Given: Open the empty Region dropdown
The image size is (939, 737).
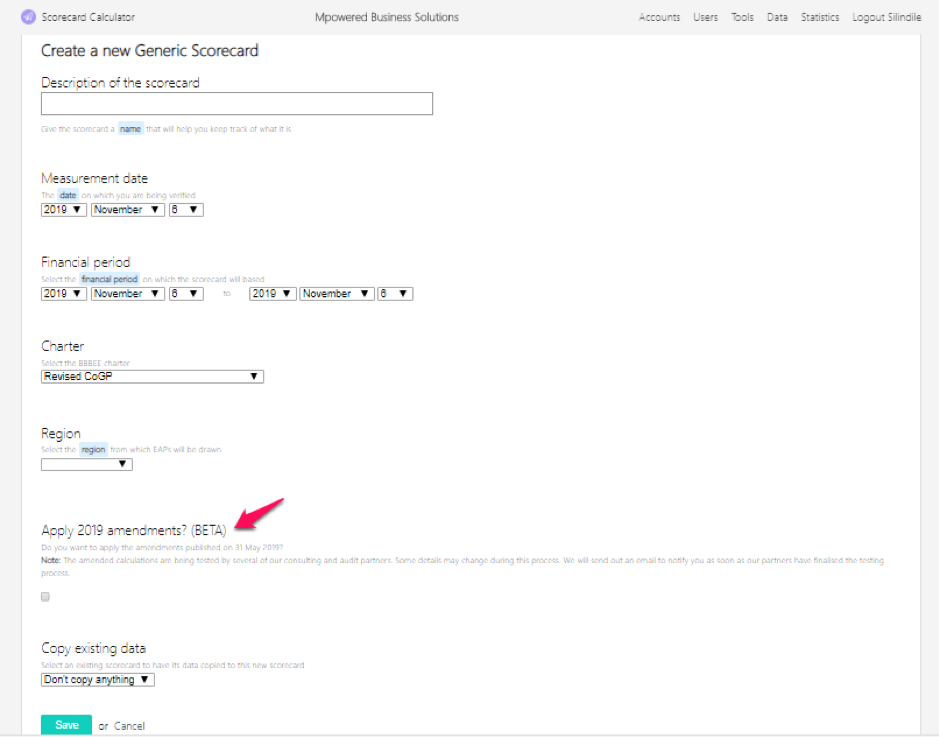Looking at the screenshot, I should click(x=86, y=464).
